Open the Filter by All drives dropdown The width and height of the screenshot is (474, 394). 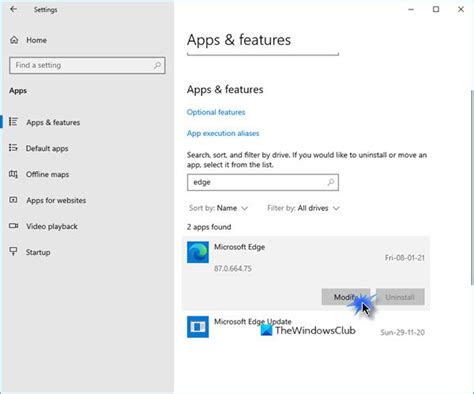tap(303, 208)
